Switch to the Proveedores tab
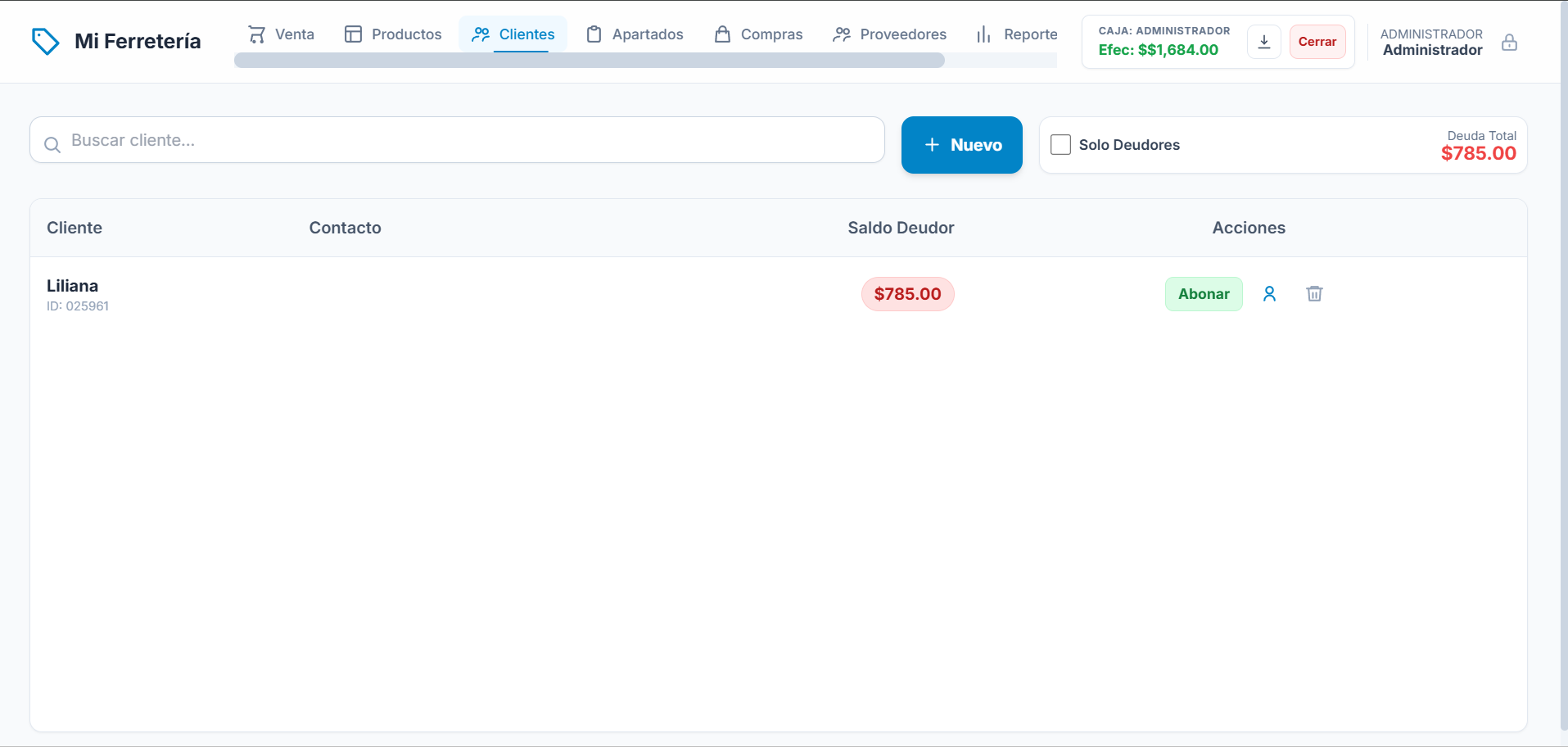Screen dimensions: 1568x747 click(889, 34)
